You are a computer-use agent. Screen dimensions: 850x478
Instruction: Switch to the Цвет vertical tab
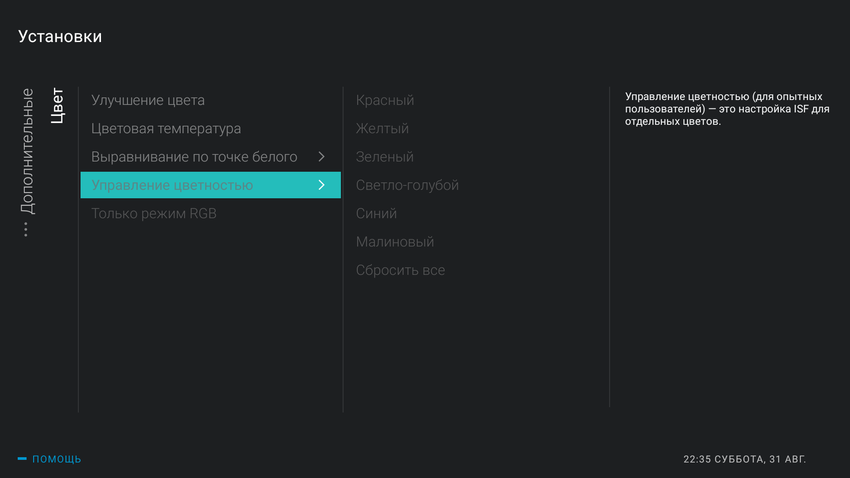coord(57,106)
